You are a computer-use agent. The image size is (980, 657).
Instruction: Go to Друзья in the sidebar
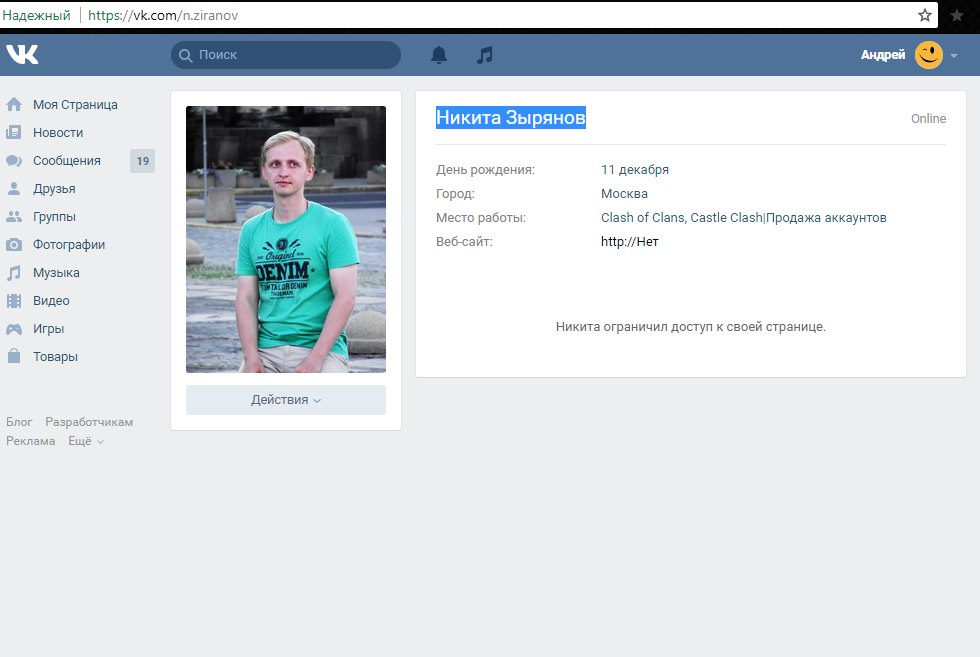54,188
